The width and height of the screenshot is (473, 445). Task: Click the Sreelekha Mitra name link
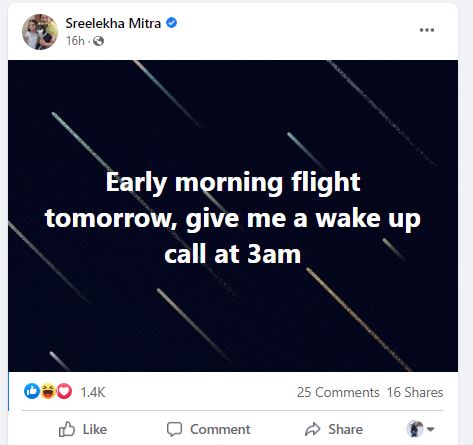point(113,23)
